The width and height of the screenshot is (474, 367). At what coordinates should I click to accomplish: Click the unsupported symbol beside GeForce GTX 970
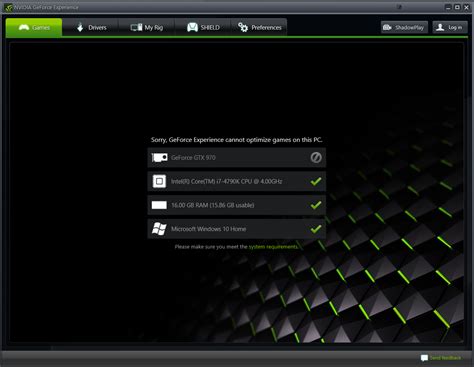pos(316,157)
